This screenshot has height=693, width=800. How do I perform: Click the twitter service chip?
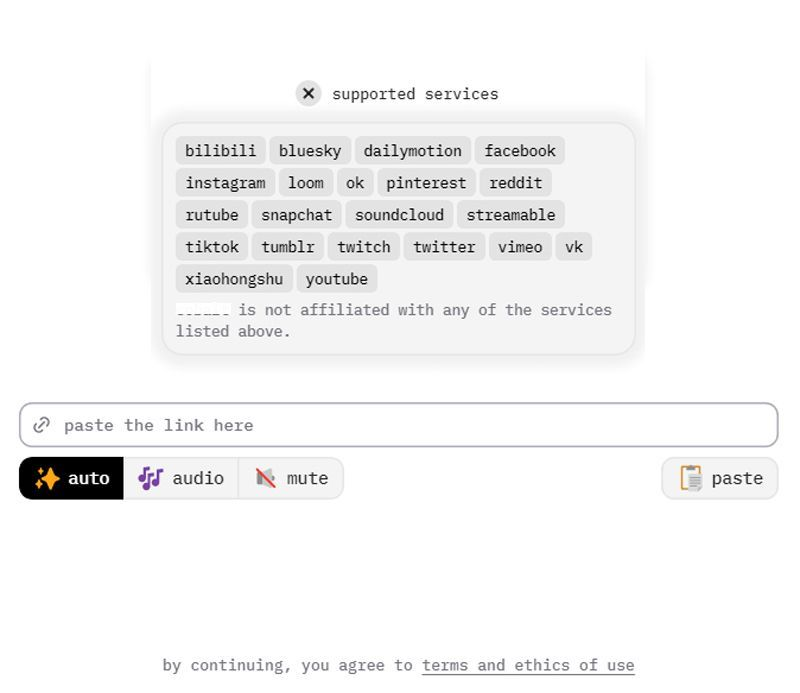pyautogui.click(x=444, y=246)
